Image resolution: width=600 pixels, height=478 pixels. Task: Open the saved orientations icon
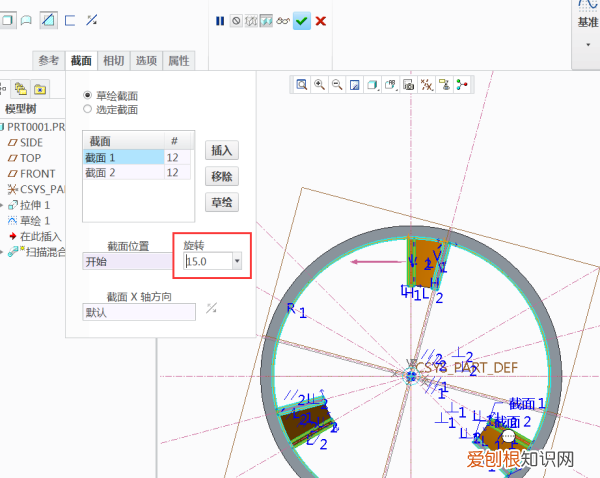pos(390,85)
